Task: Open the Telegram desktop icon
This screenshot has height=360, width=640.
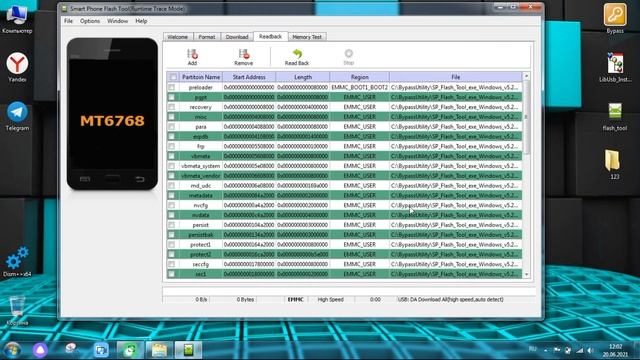Action: tap(17, 112)
